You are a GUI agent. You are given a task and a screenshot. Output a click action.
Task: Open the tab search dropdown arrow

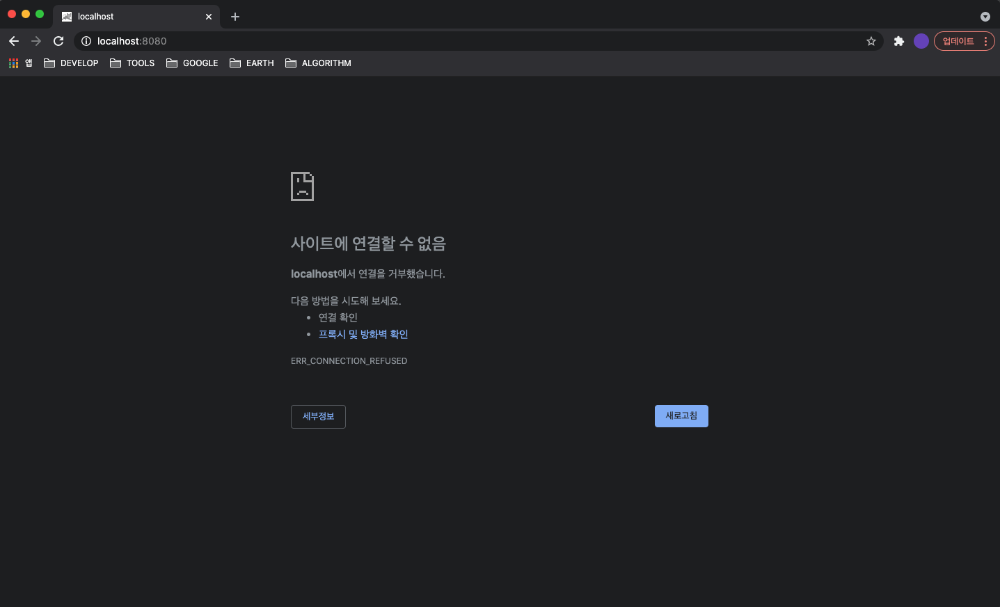click(x=985, y=17)
